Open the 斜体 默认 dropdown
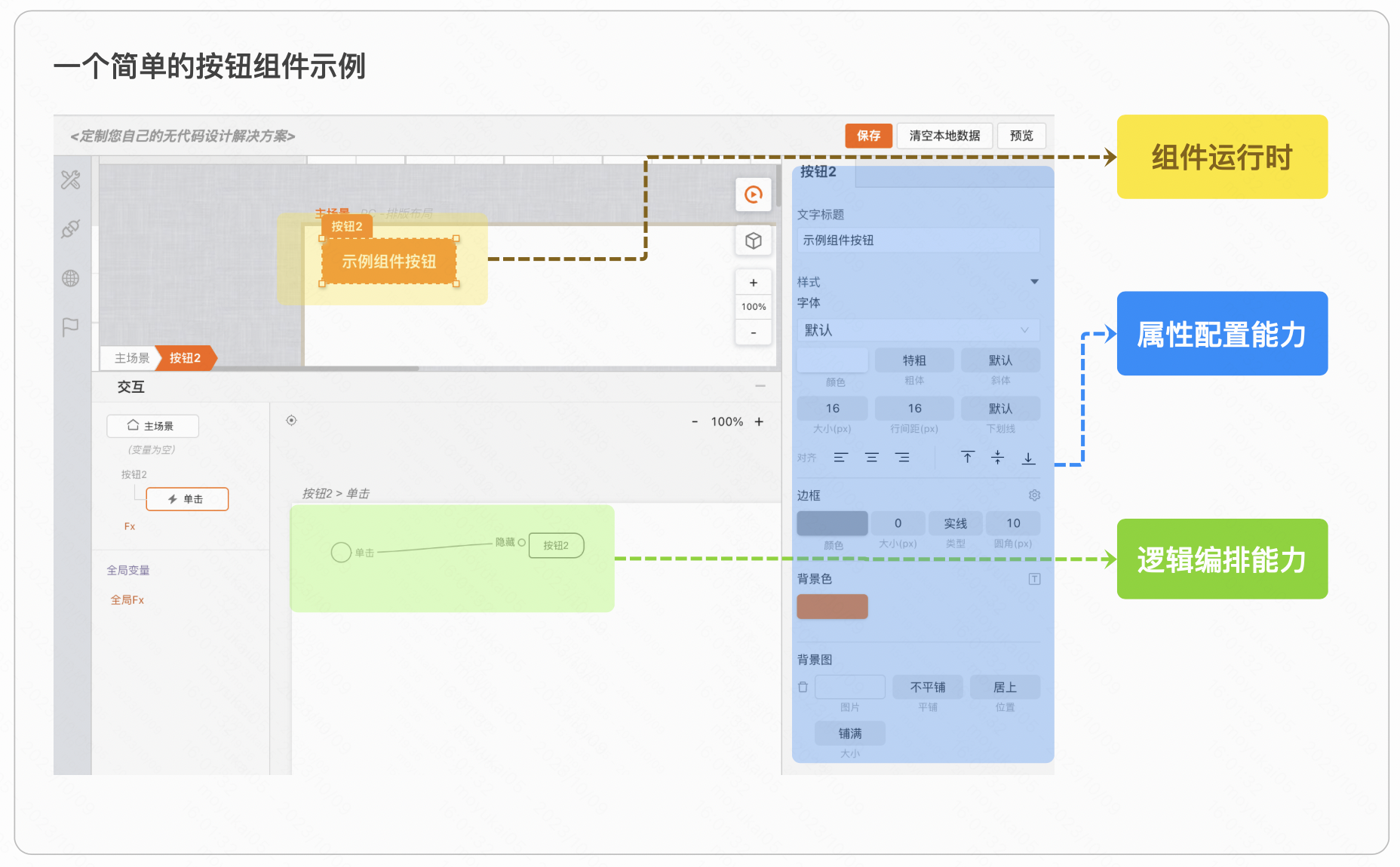Screen dimensions: 1400x867 1000,360
